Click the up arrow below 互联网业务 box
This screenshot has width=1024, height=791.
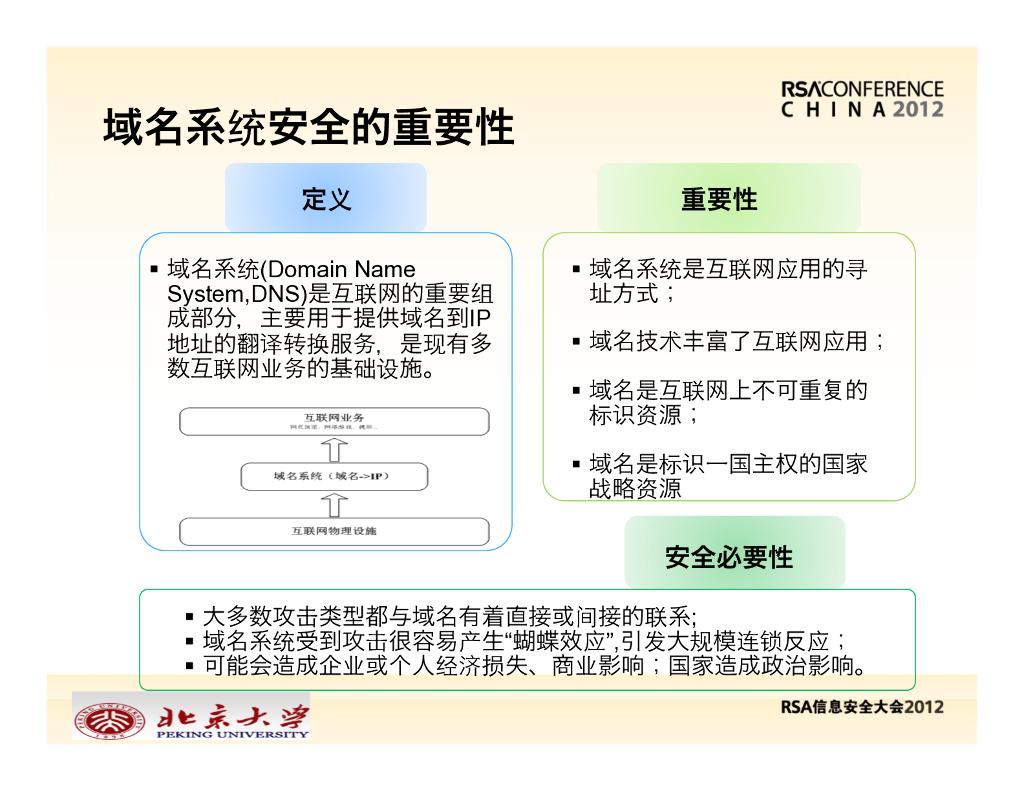coord(334,449)
